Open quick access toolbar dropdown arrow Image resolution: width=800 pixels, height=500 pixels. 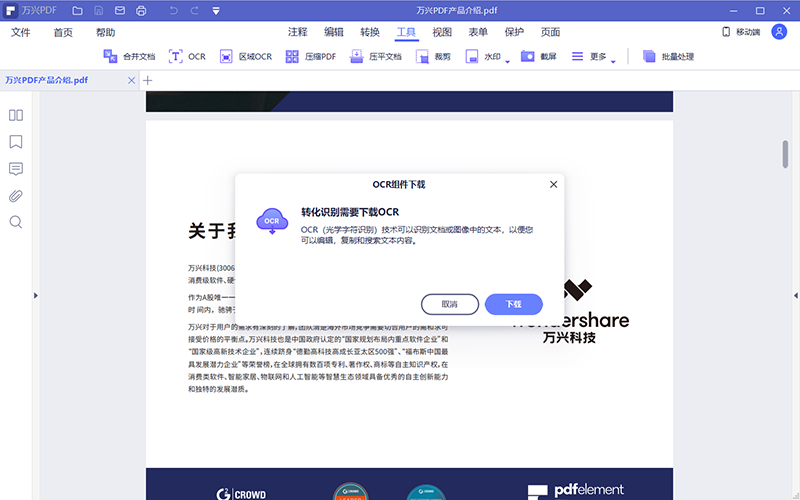pyautogui.click(x=216, y=11)
